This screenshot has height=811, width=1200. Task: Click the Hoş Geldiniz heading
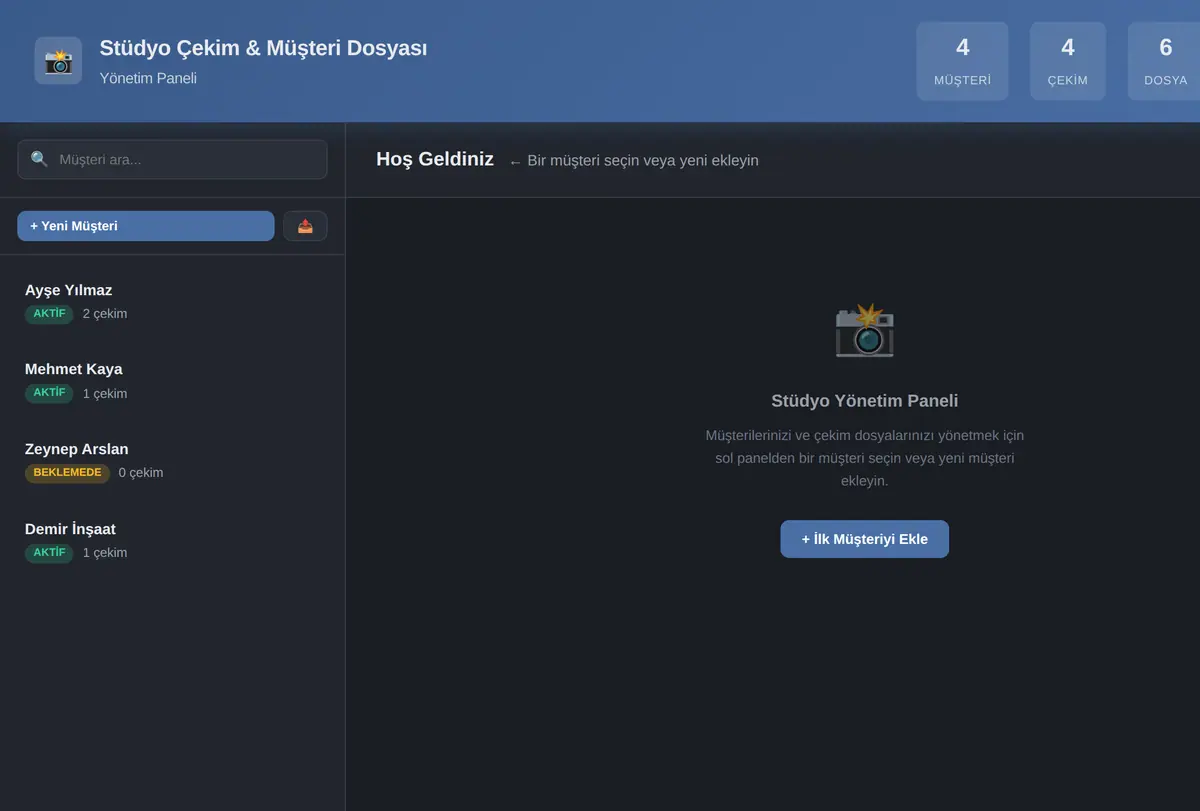(435, 159)
